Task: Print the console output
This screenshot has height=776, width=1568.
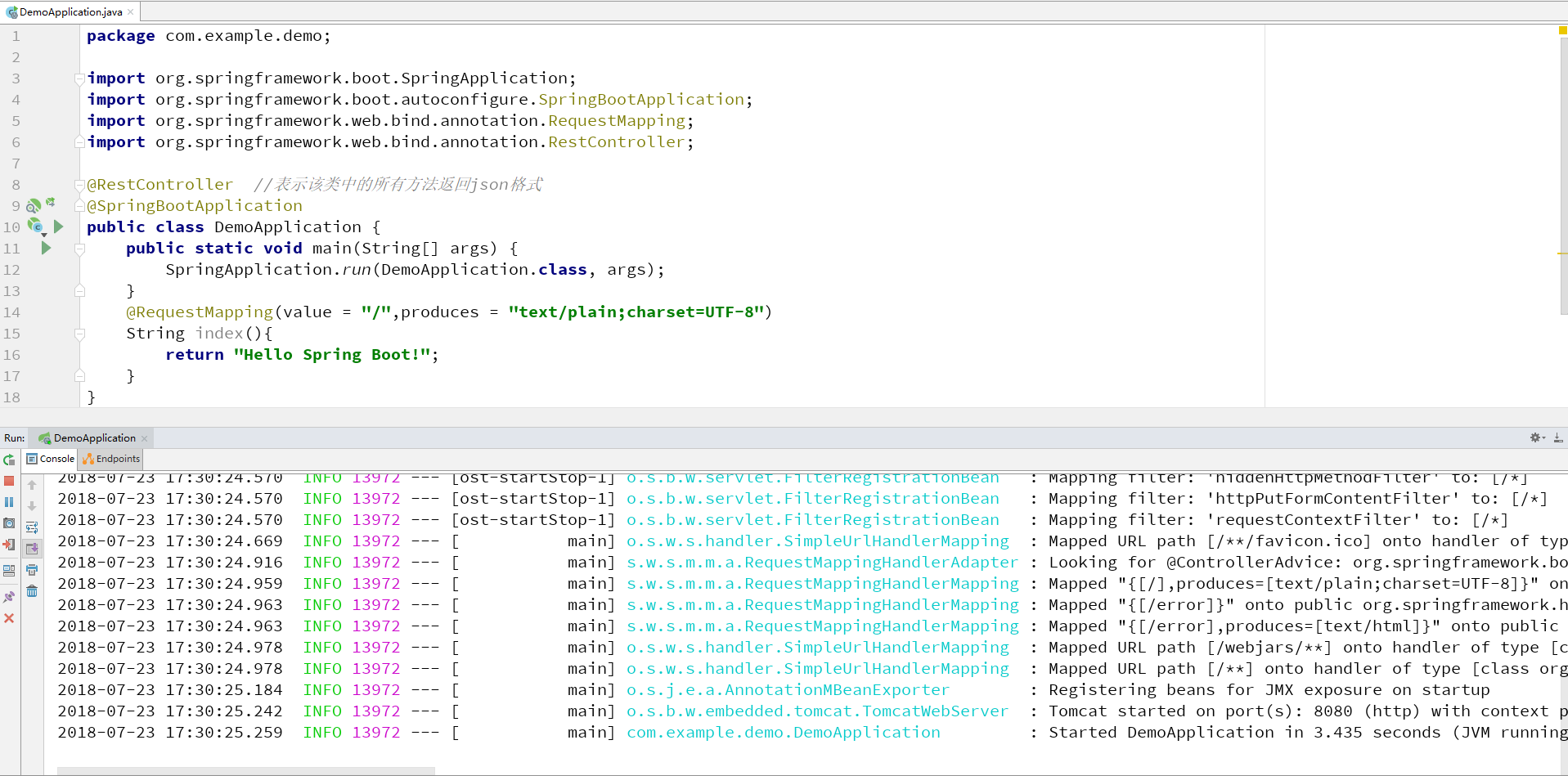Action: point(32,570)
